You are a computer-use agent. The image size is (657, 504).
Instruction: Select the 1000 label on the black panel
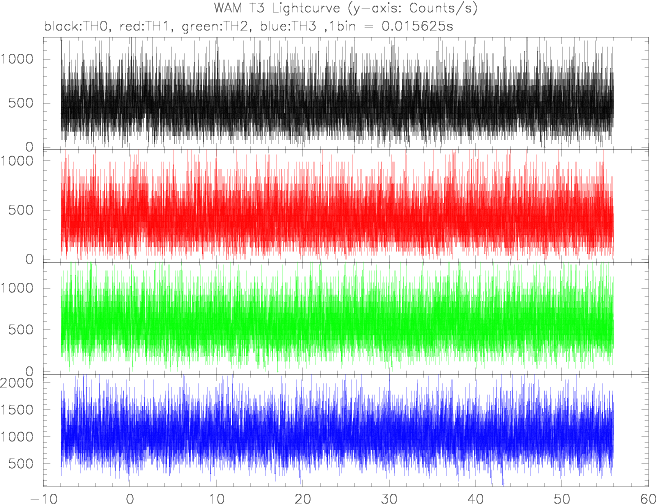(16, 59)
